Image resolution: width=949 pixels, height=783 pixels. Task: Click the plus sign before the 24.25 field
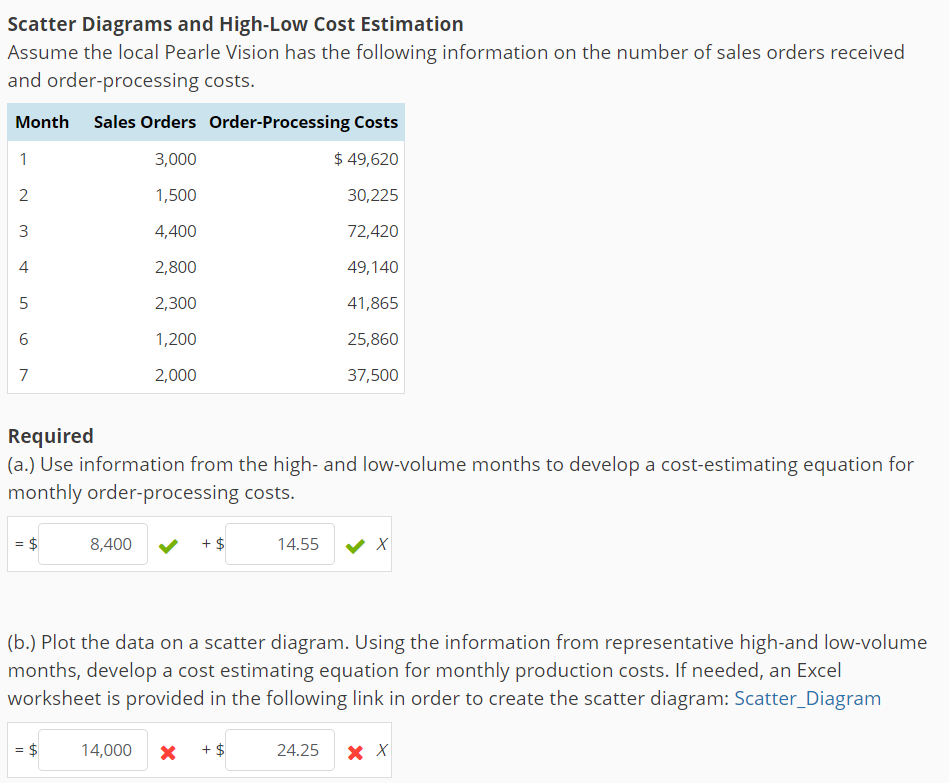(x=207, y=750)
